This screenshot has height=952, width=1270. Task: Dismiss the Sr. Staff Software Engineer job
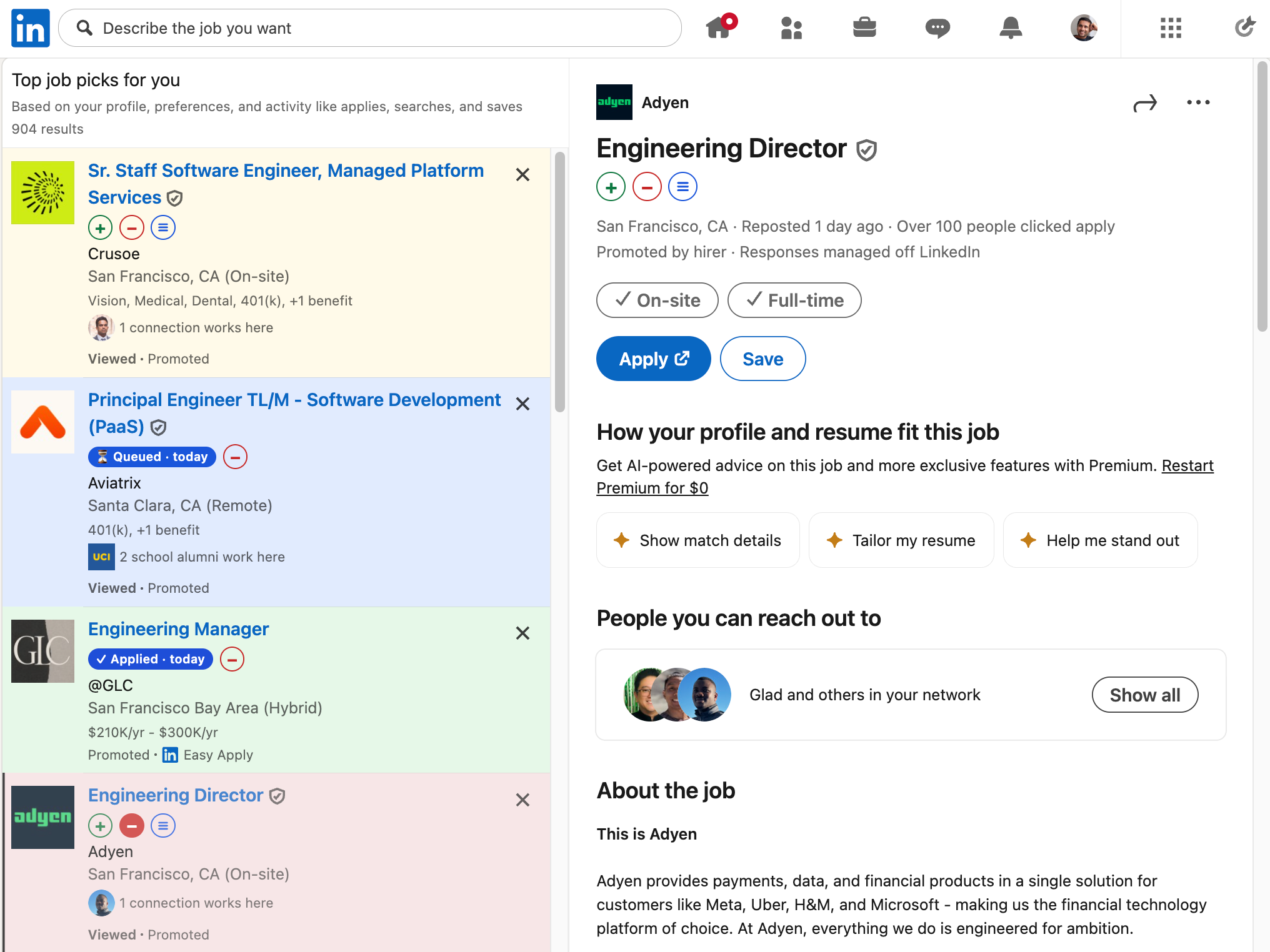[522, 175]
